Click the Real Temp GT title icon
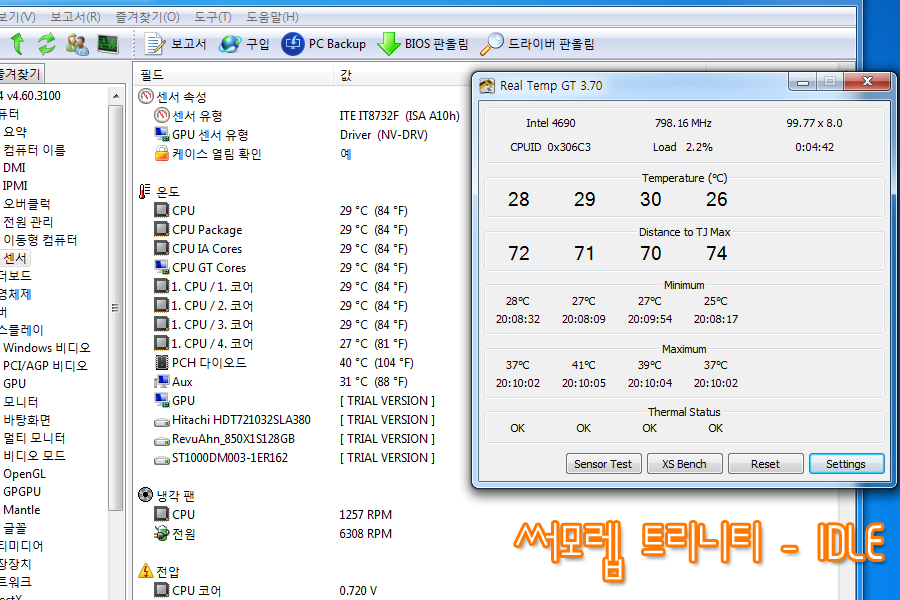900x600 pixels. pyautogui.click(x=487, y=86)
